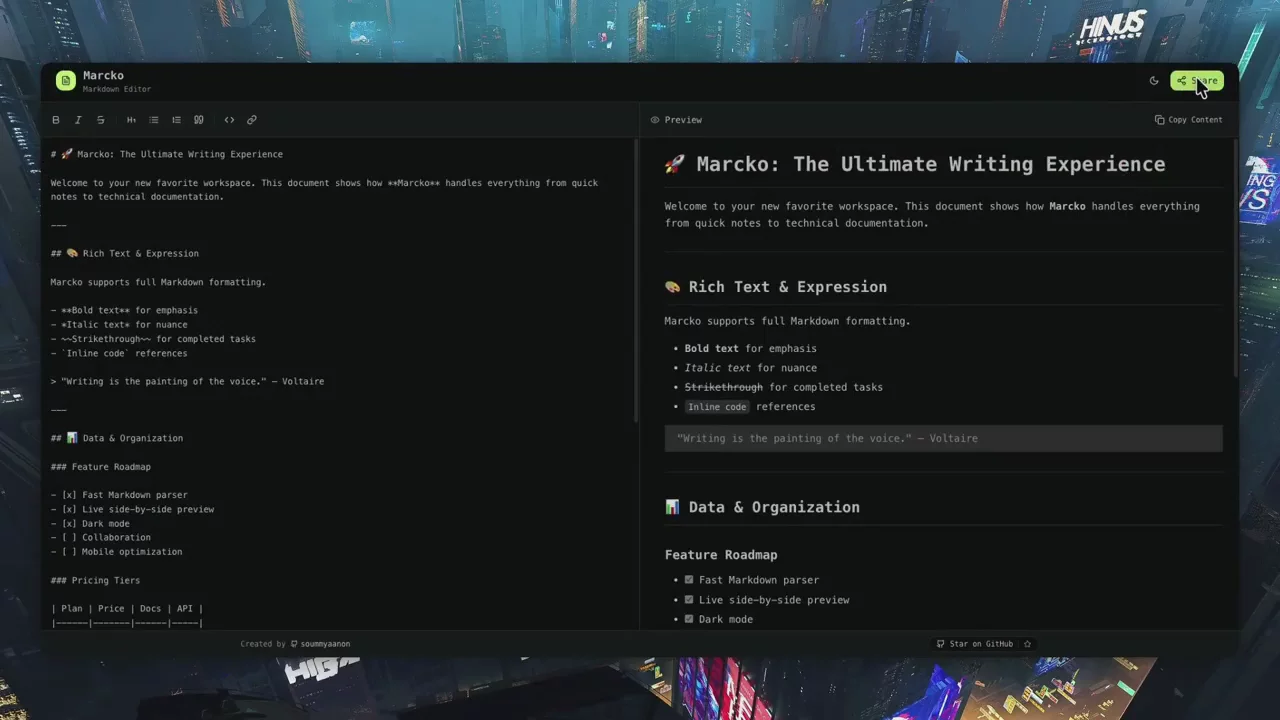
Task: Click editor line '- **Bold text** for emphasis'
Action: click(x=124, y=310)
